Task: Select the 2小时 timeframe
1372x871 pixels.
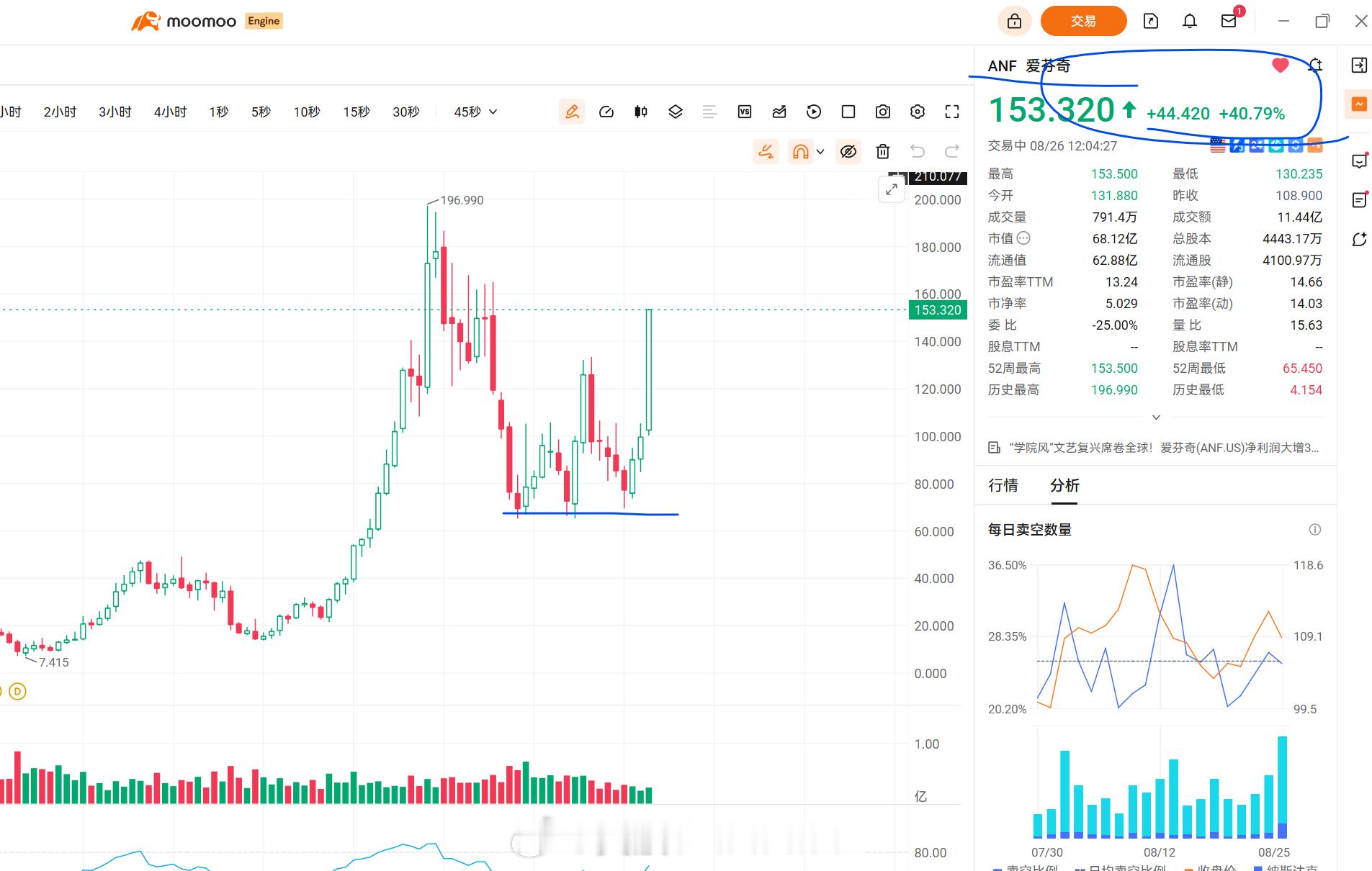Action: (x=60, y=112)
